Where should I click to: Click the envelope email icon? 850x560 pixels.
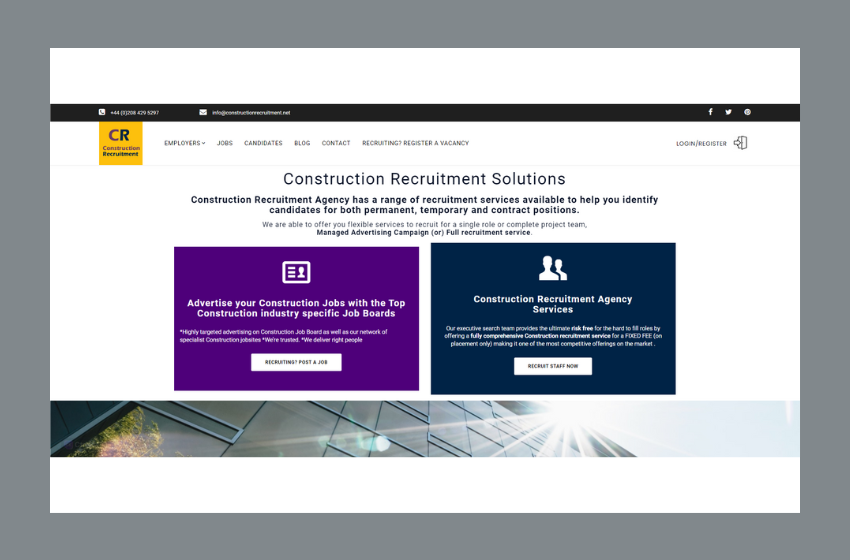tap(203, 113)
